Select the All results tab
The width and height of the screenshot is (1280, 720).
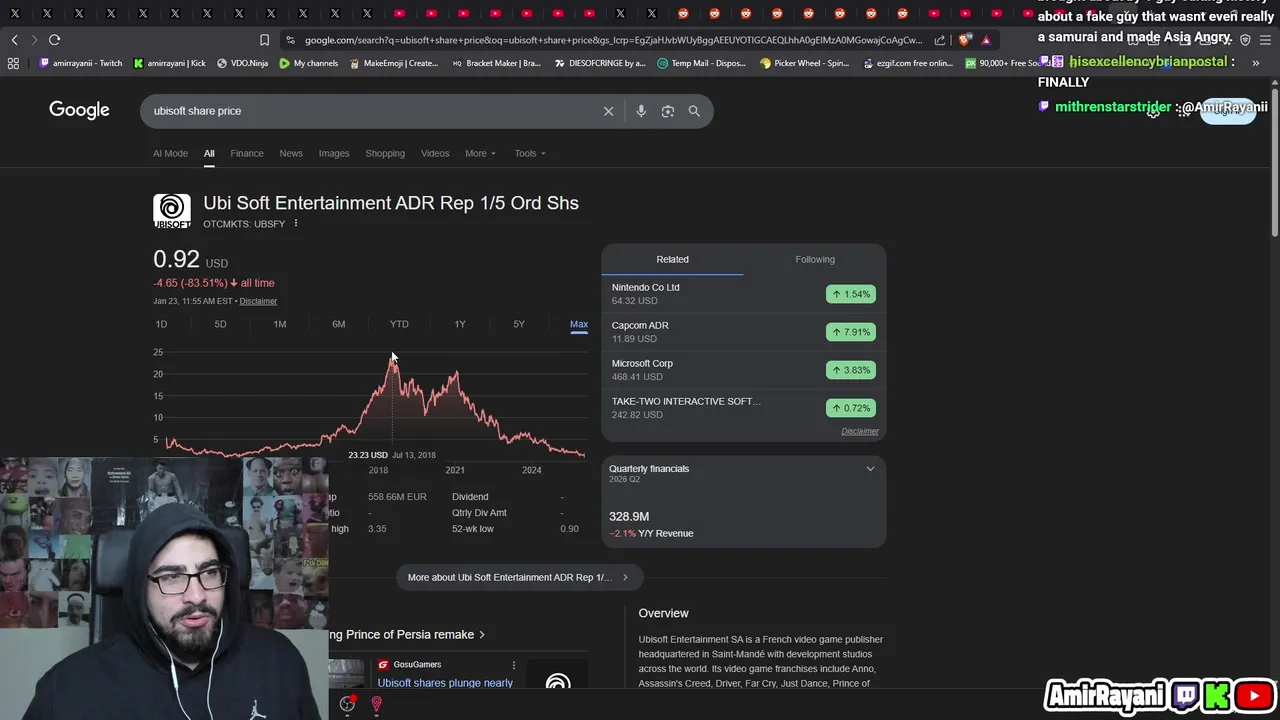coord(209,153)
